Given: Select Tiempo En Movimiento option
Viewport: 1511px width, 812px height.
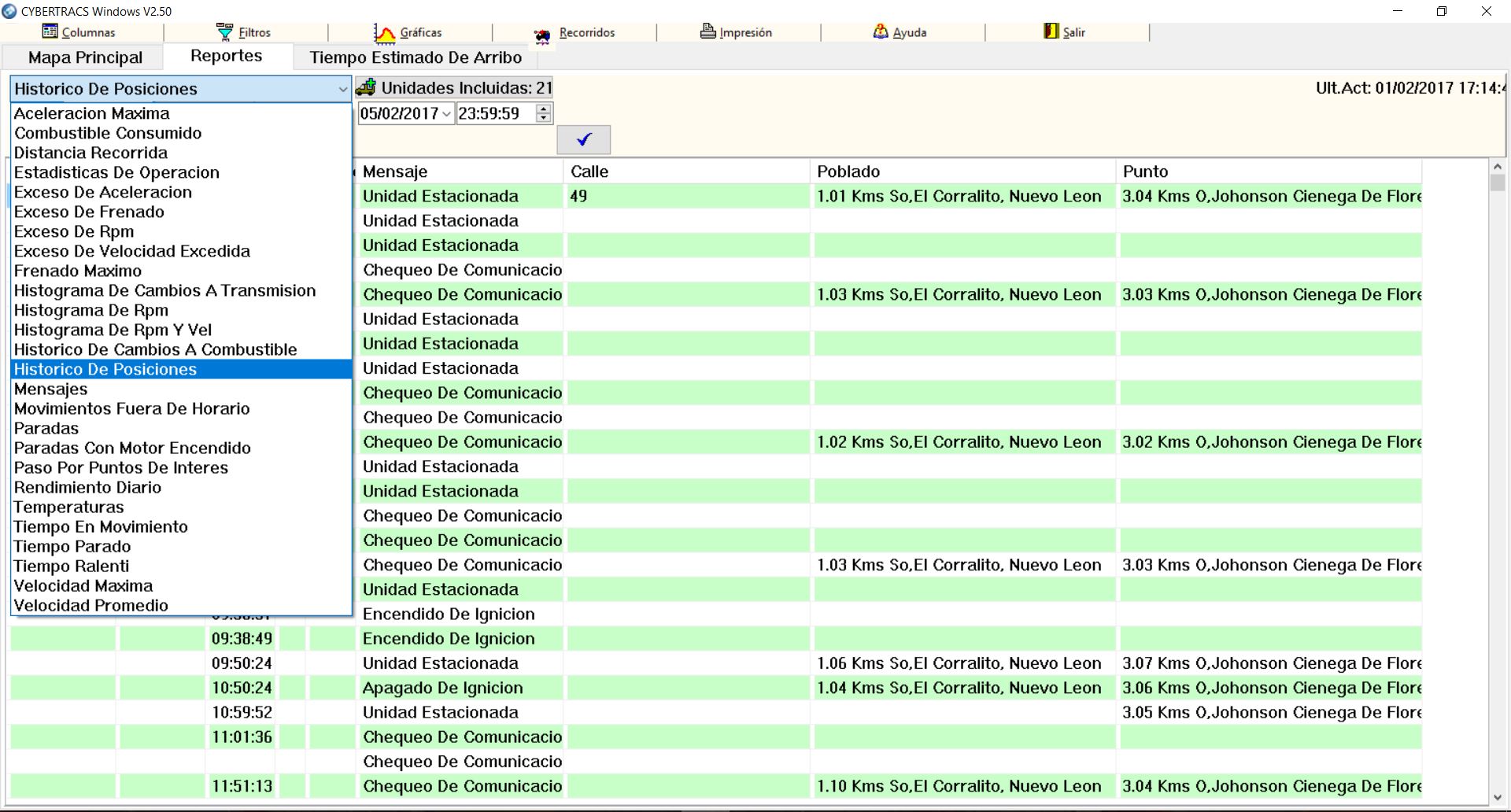Looking at the screenshot, I should pyautogui.click(x=181, y=526).
